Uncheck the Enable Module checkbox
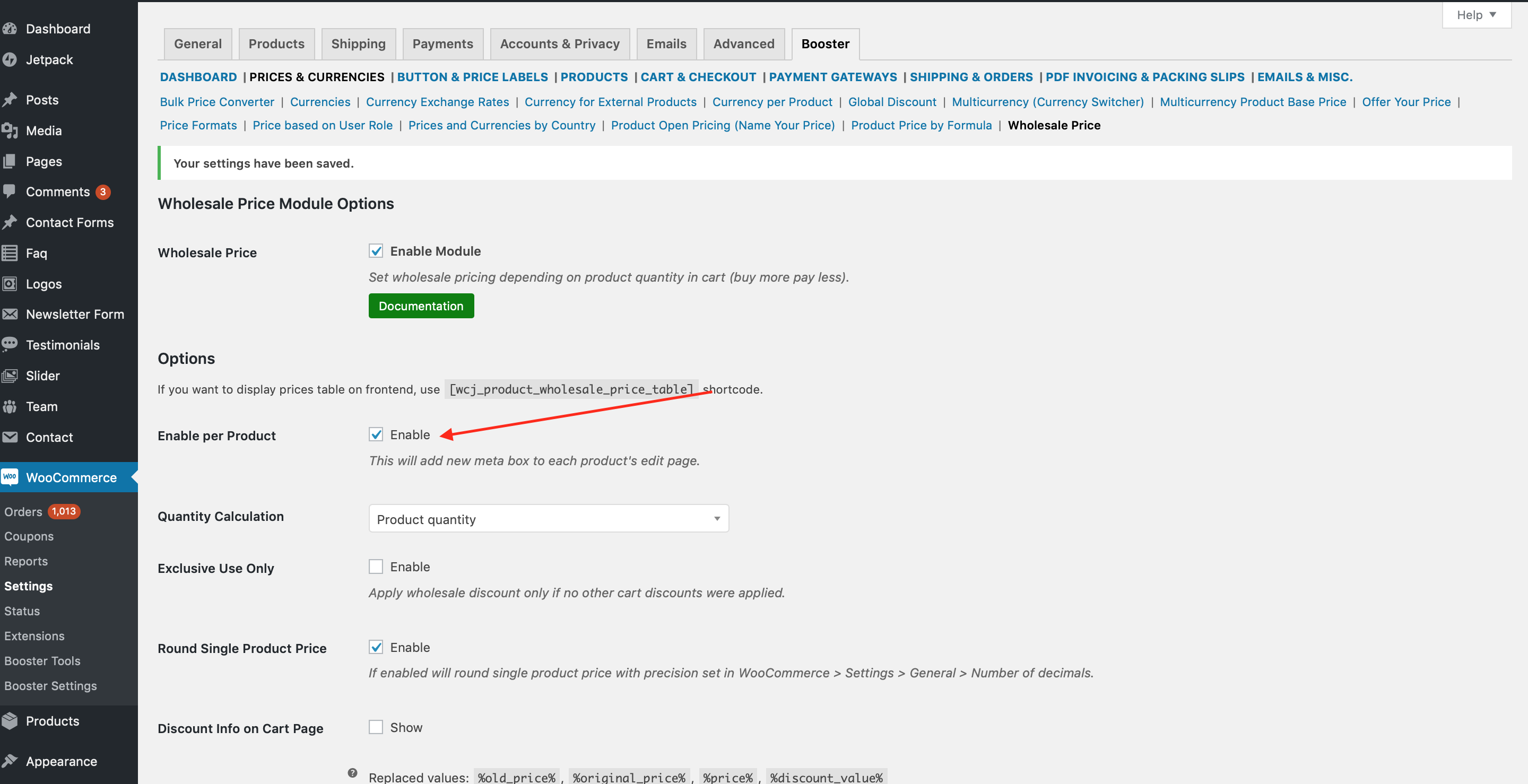The width and height of the screenshot is (1528, 784). pos(376,251)
